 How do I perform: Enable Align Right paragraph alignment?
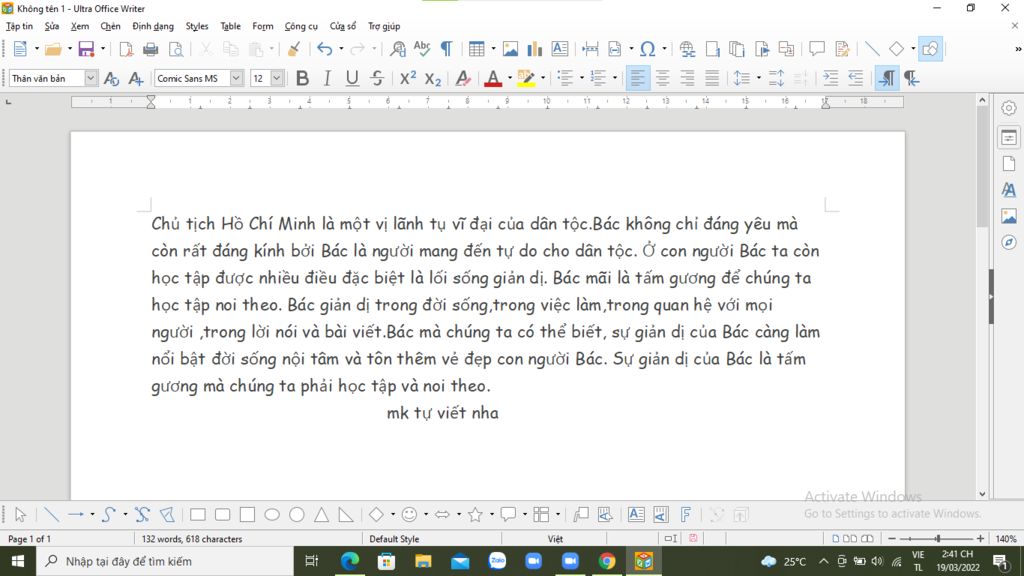pos(687,78)
